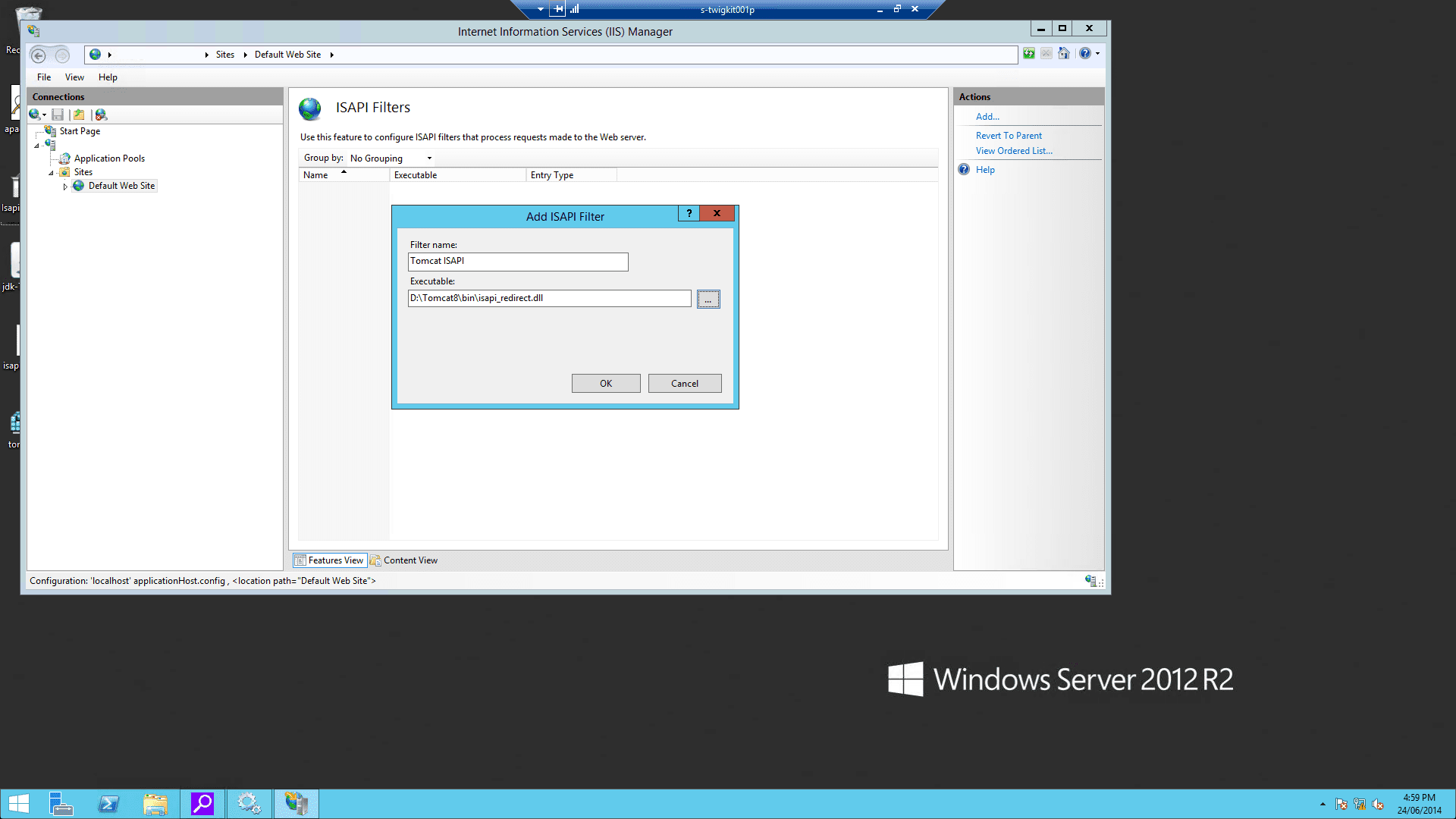Click the Up folder icon in Connections toolbar
This screenshot has width=1456, height=819.
(79, 115)
